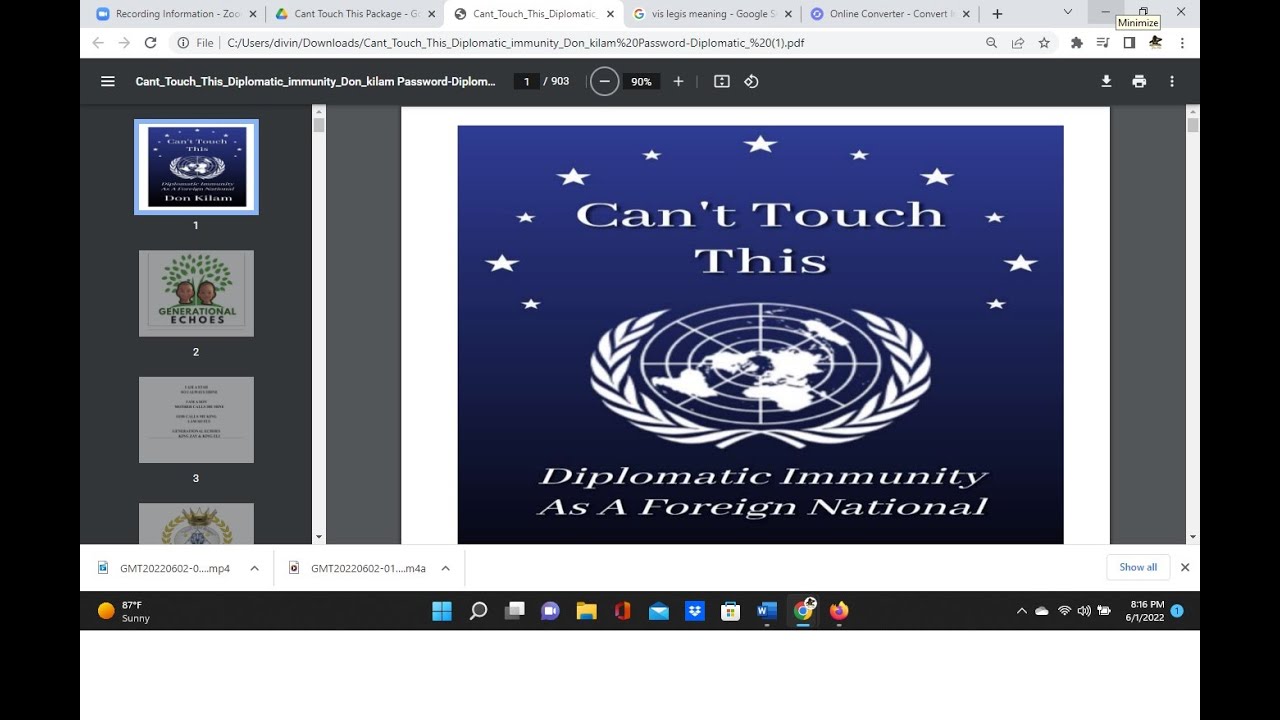Open the volume tray icon

click(1084, 611)
